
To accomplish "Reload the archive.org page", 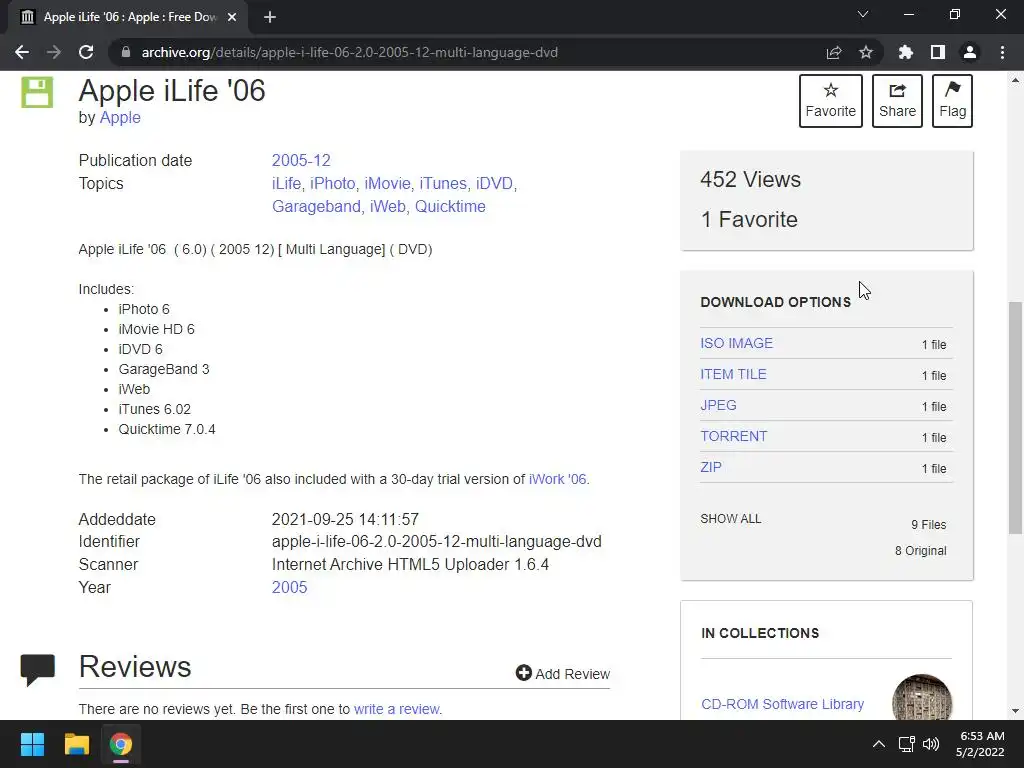I will pos(86,52).
